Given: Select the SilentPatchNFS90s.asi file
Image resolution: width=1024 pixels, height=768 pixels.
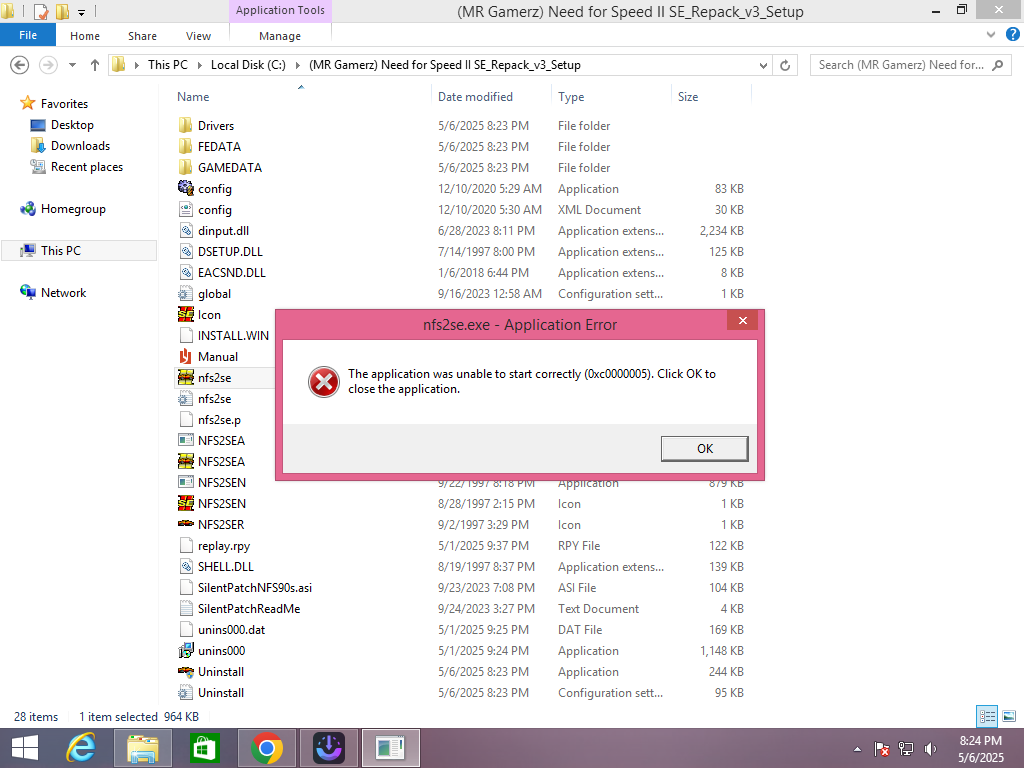Looking at the screenshot, I should pos(254,588).
